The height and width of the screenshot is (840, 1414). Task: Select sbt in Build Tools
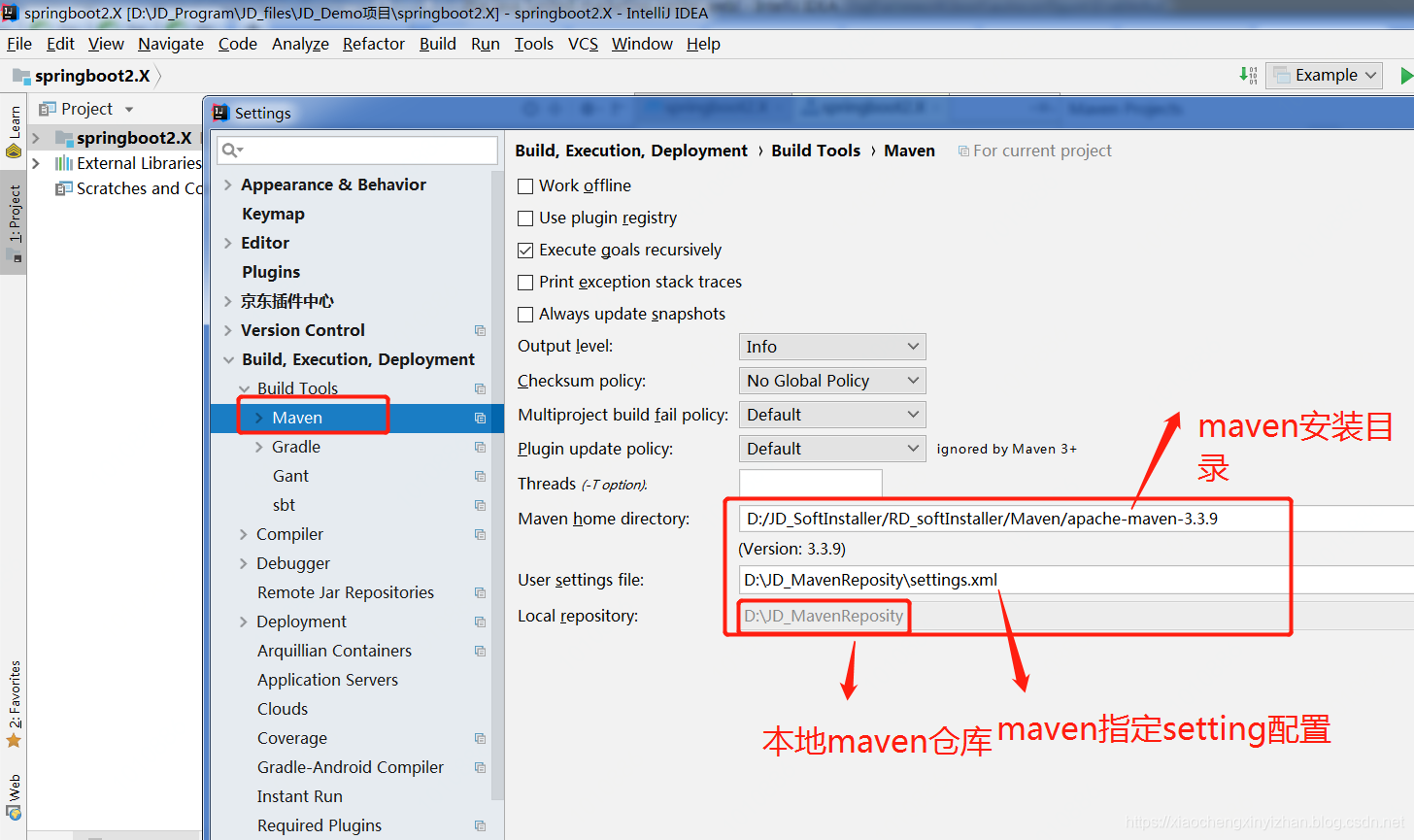[284, 505]
